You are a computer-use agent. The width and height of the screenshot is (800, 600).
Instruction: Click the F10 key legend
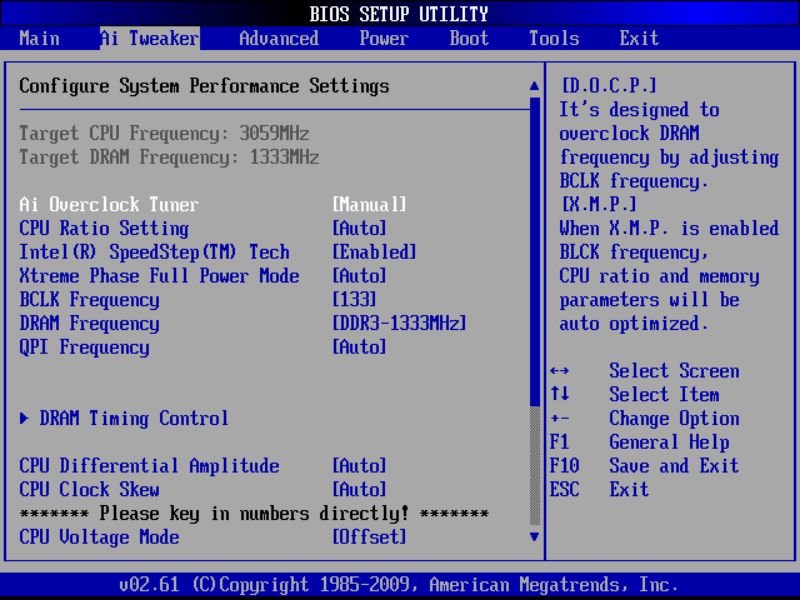[564, 466]
